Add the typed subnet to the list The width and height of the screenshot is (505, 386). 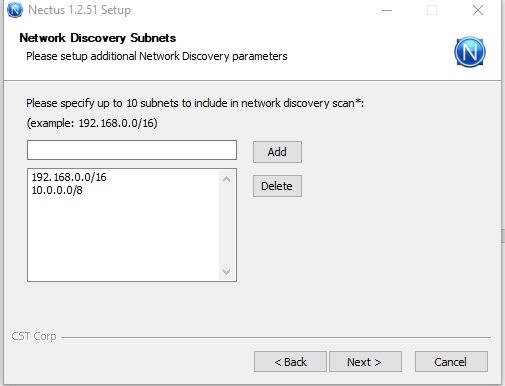tap(277, 152)
